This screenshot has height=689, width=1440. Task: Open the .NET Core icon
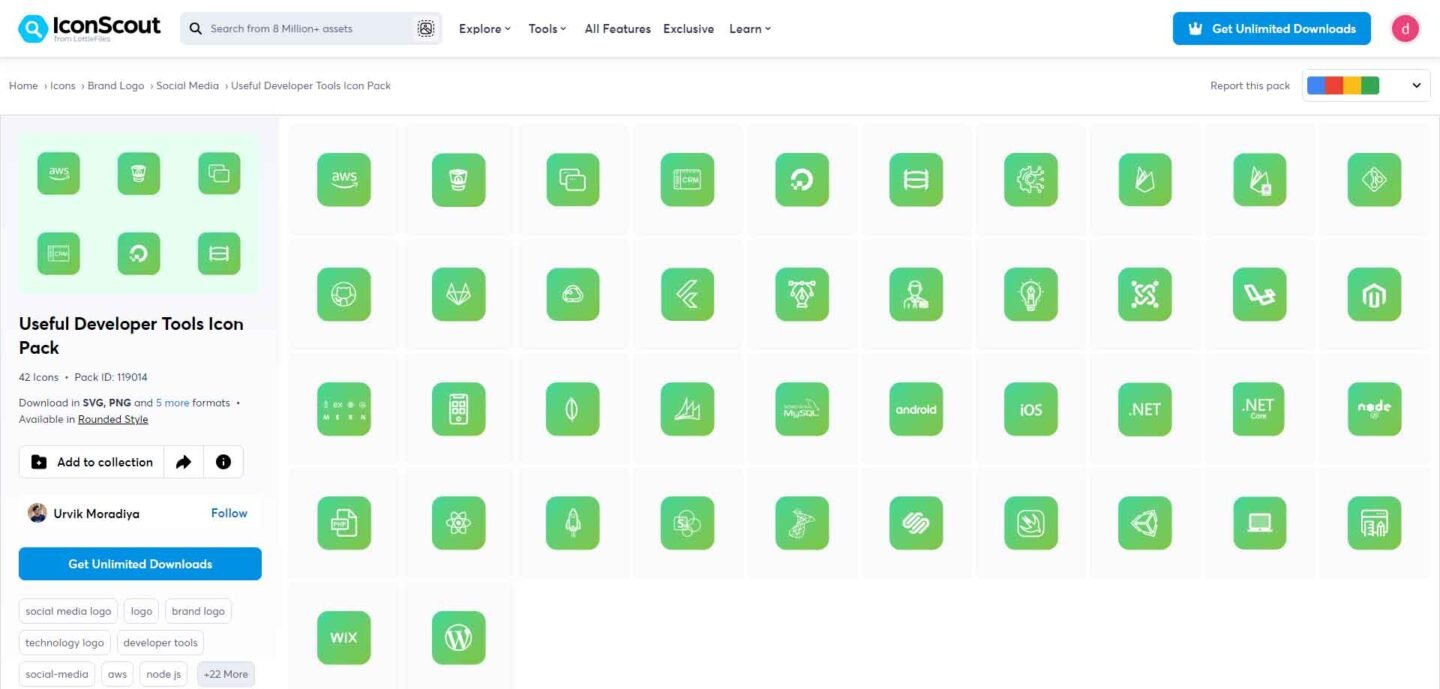1260,409
